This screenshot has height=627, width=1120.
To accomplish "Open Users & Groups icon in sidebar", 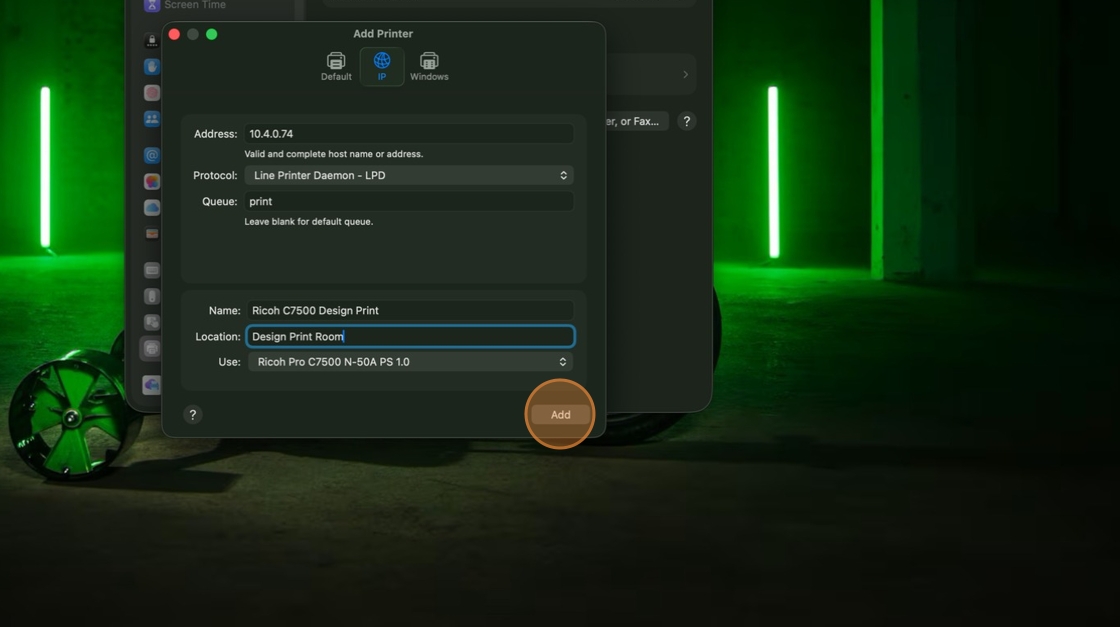I will (x=151, y=119).
